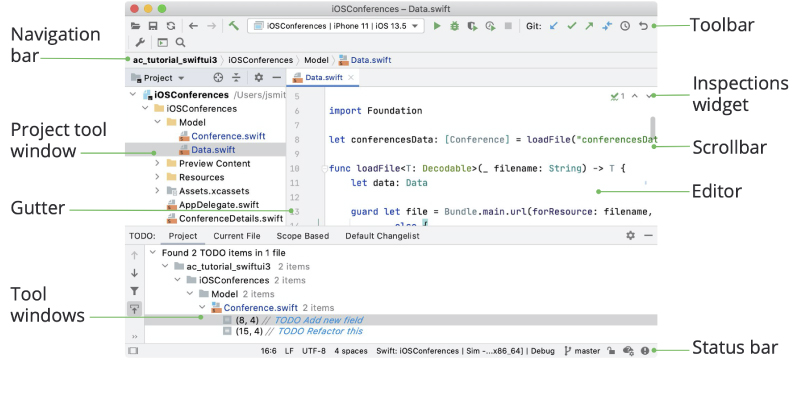Click the master Git branch widget

pyautogui.click(x=582, y=351)
